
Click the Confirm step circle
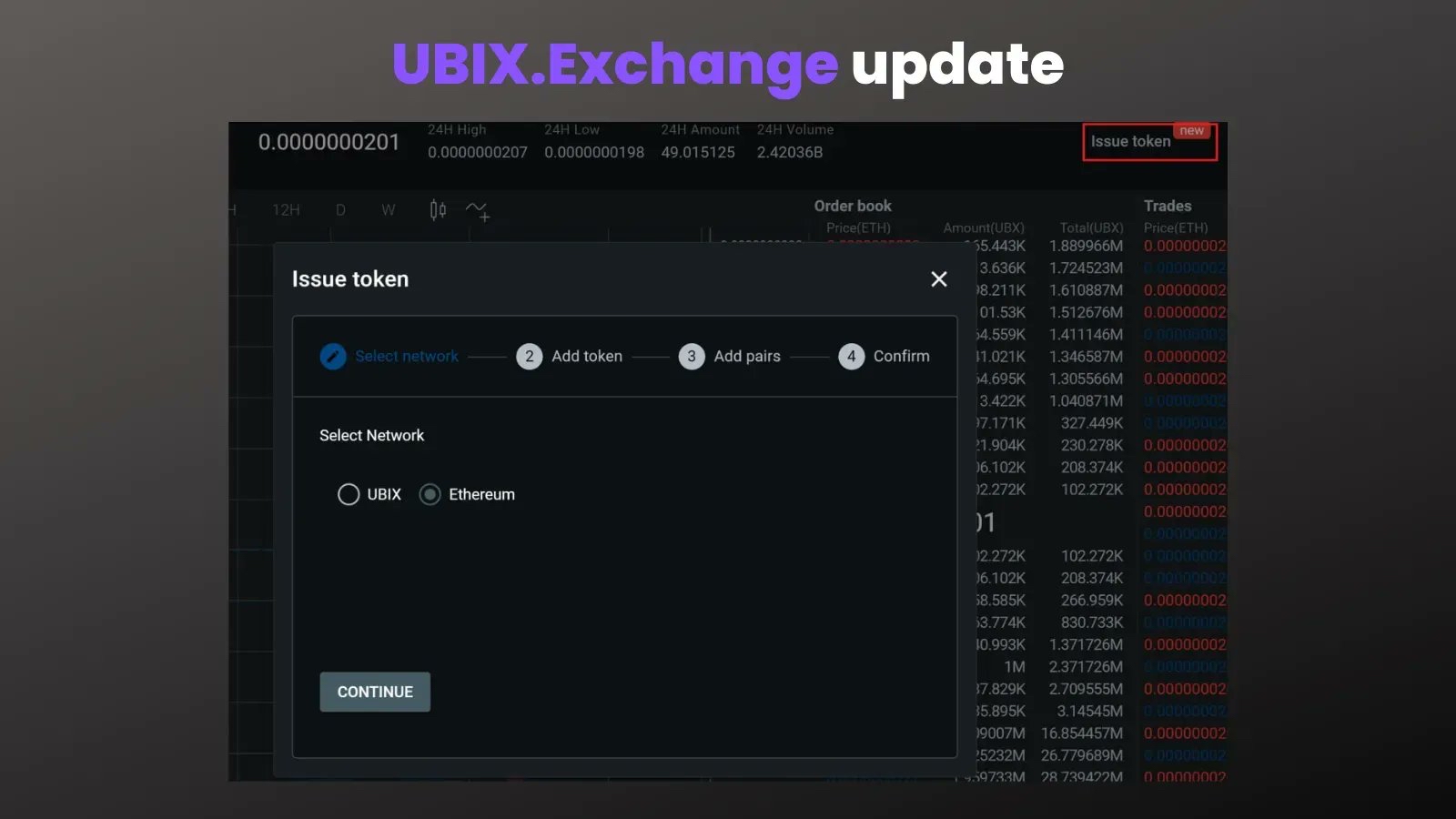pos(851,356)
